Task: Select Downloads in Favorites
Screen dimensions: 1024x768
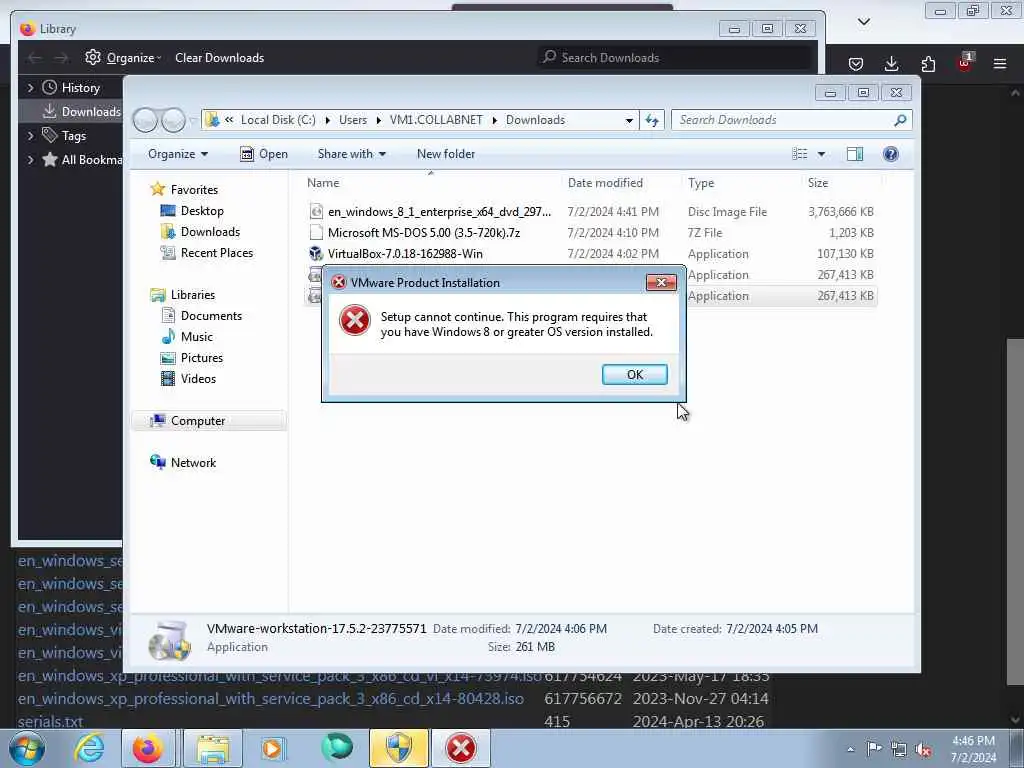Action: (x=210, y=232)
